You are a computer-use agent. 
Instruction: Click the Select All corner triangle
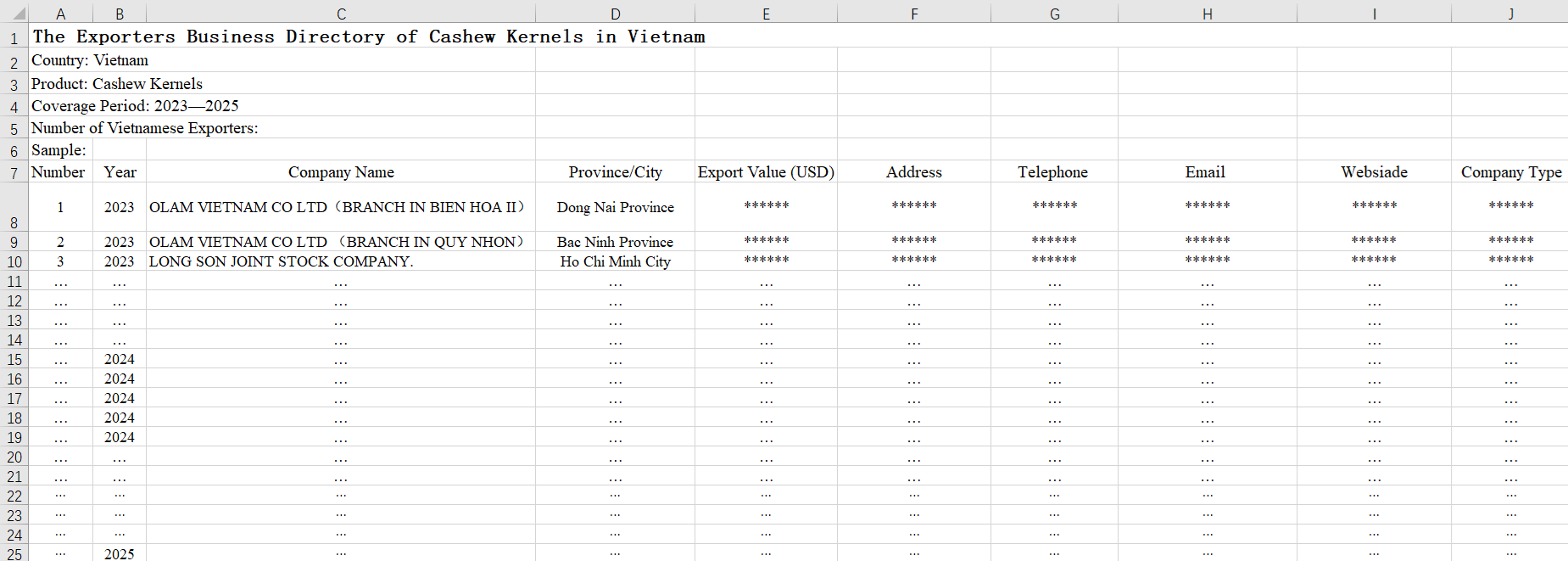pyautogui.click(x=19, y=14)
